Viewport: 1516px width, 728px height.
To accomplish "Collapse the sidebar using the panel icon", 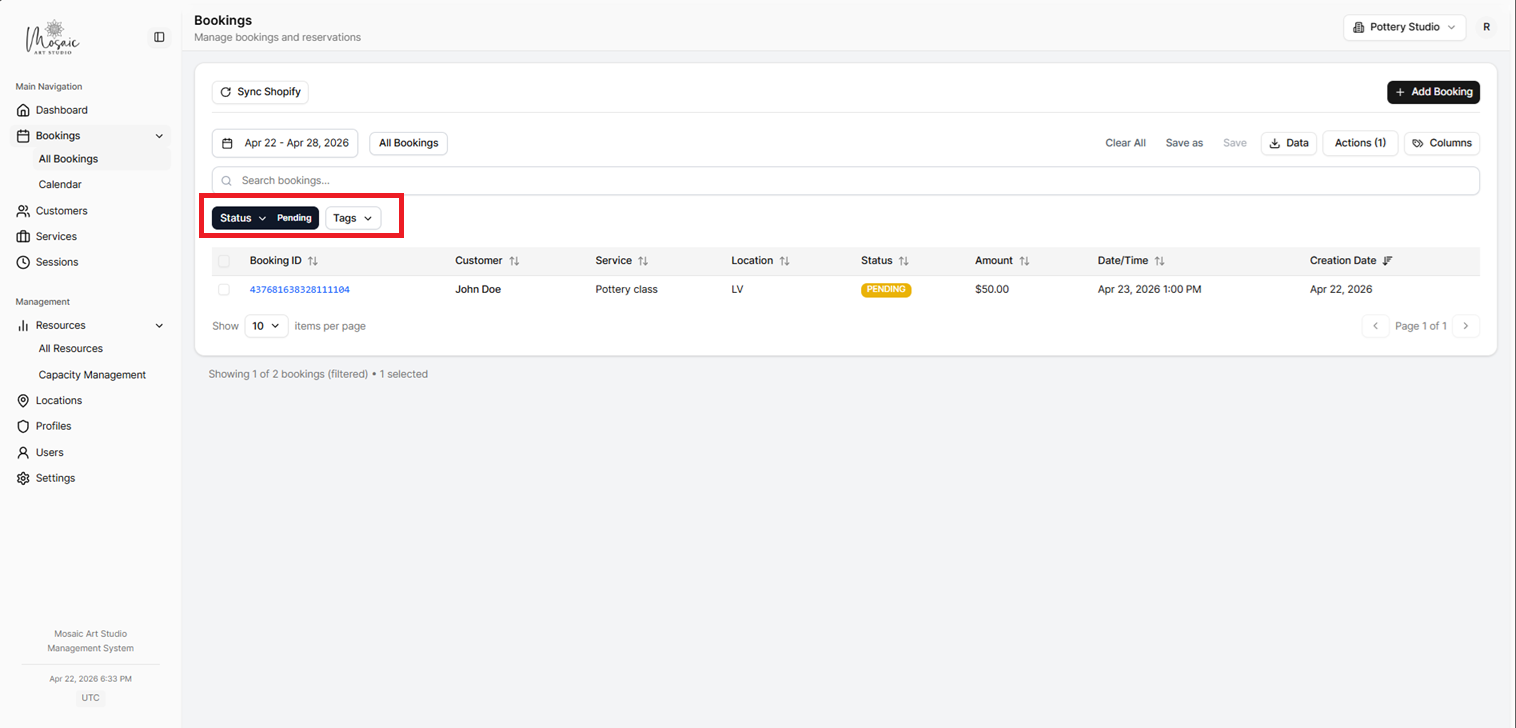I will coord(159,37).
